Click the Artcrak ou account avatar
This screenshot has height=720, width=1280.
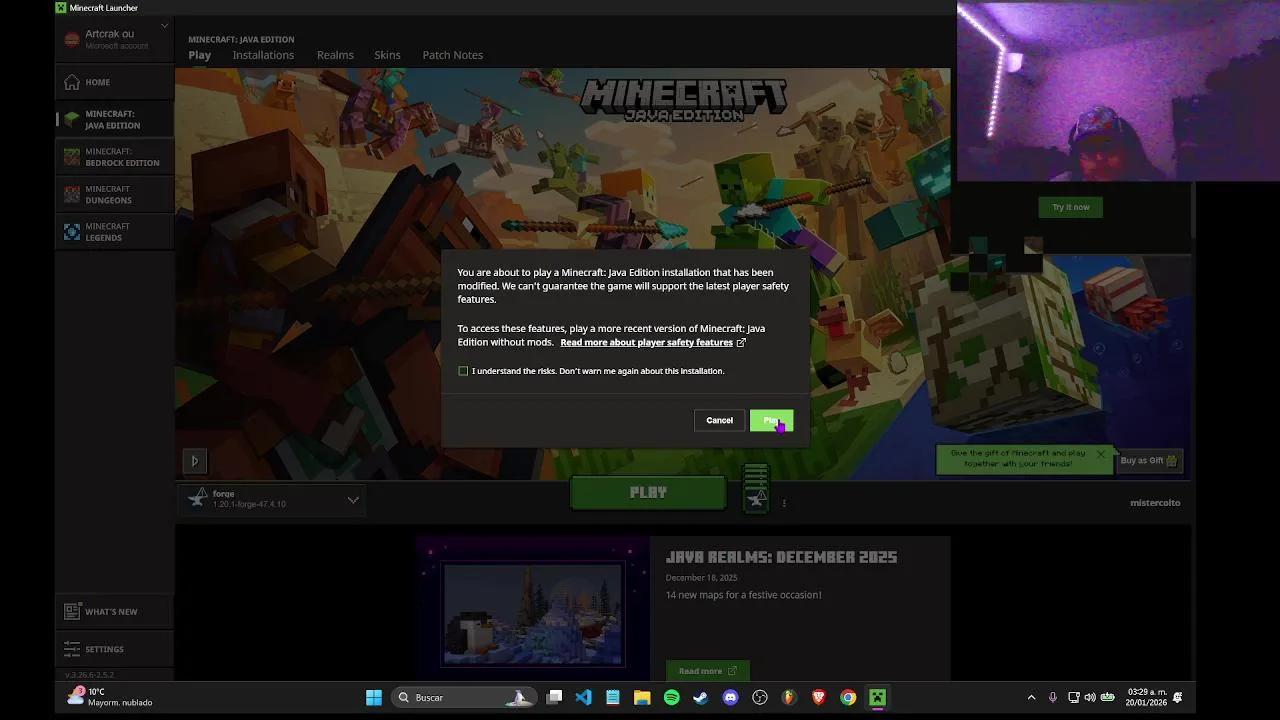(72, 38)
